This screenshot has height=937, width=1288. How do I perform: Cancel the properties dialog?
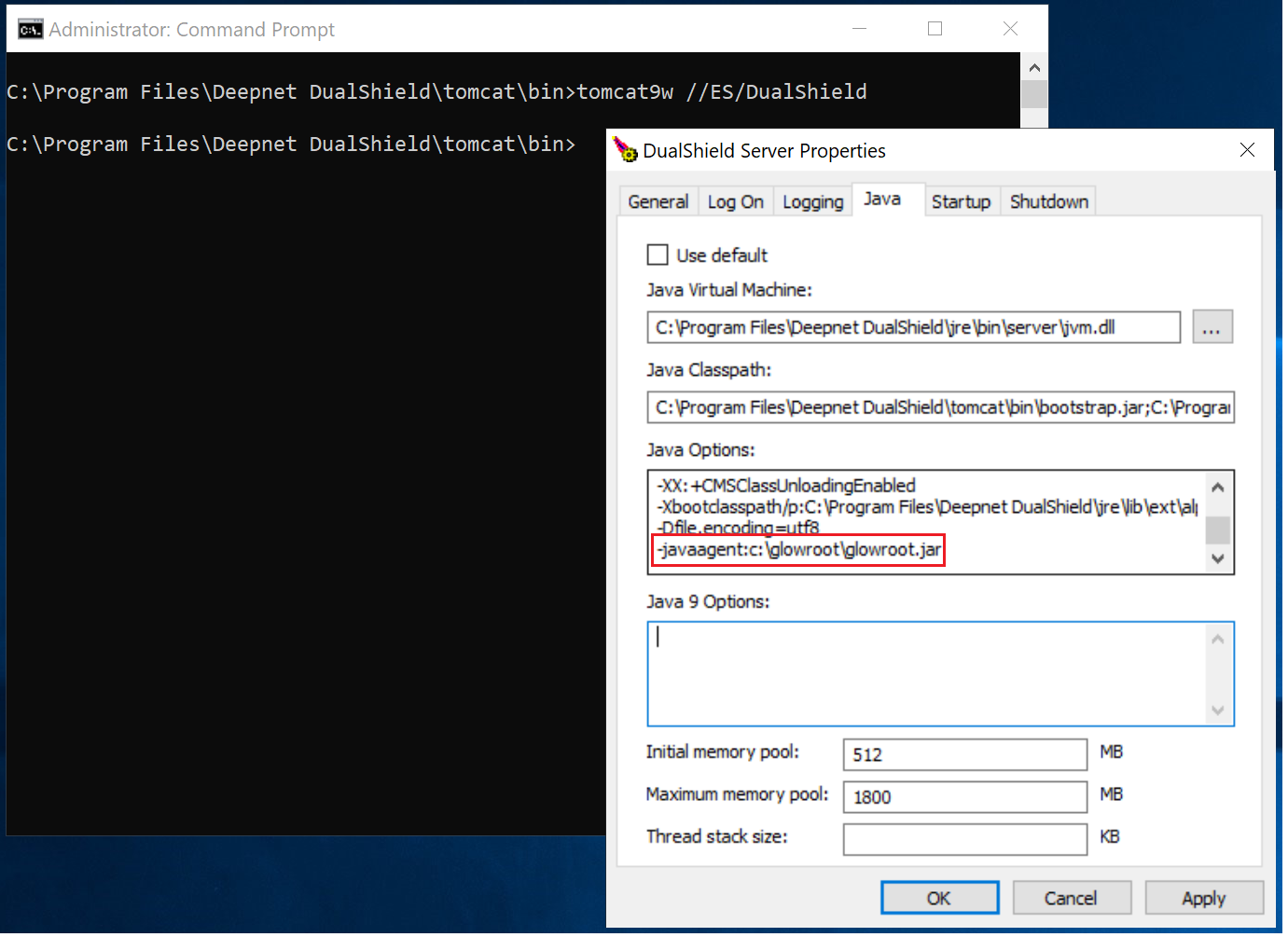pyautogui.click(x=1071, y=899)
